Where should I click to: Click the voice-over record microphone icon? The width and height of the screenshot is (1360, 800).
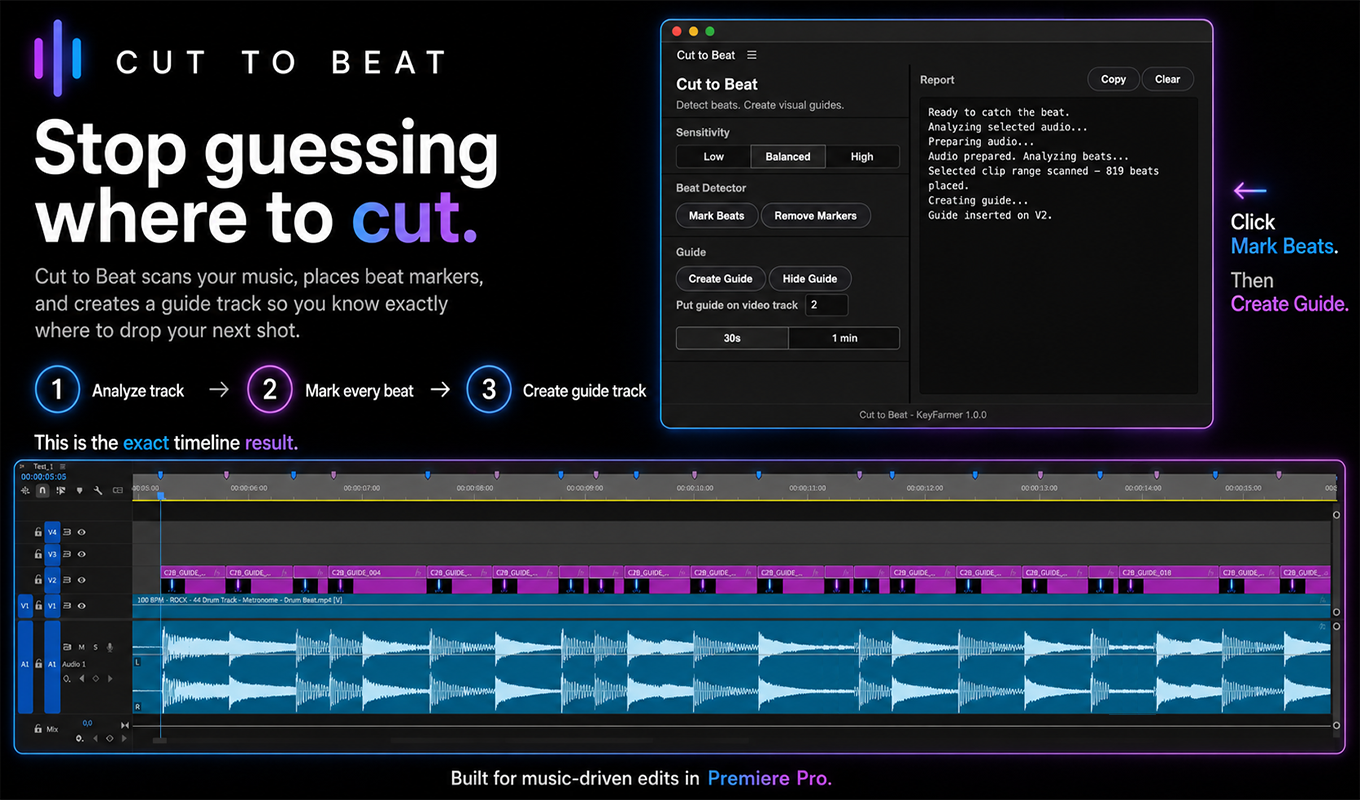click(110, 647)
